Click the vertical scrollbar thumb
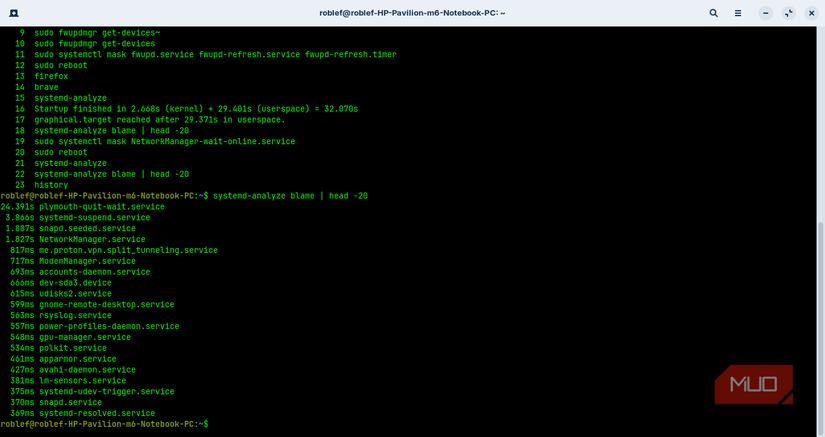The image size is (825, 437). pos(821,328)
